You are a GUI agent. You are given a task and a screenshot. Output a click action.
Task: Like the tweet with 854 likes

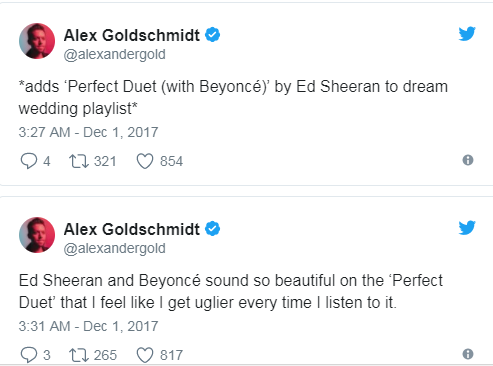[x=145, y=161]
